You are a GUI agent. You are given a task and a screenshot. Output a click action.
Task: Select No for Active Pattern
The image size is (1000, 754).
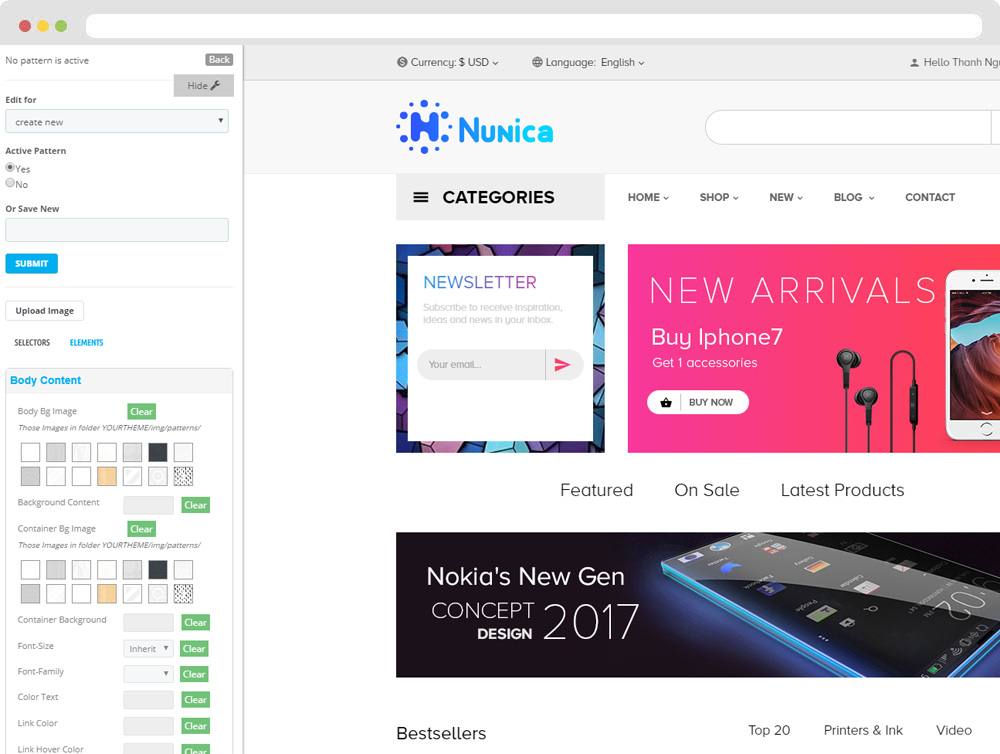10,183
